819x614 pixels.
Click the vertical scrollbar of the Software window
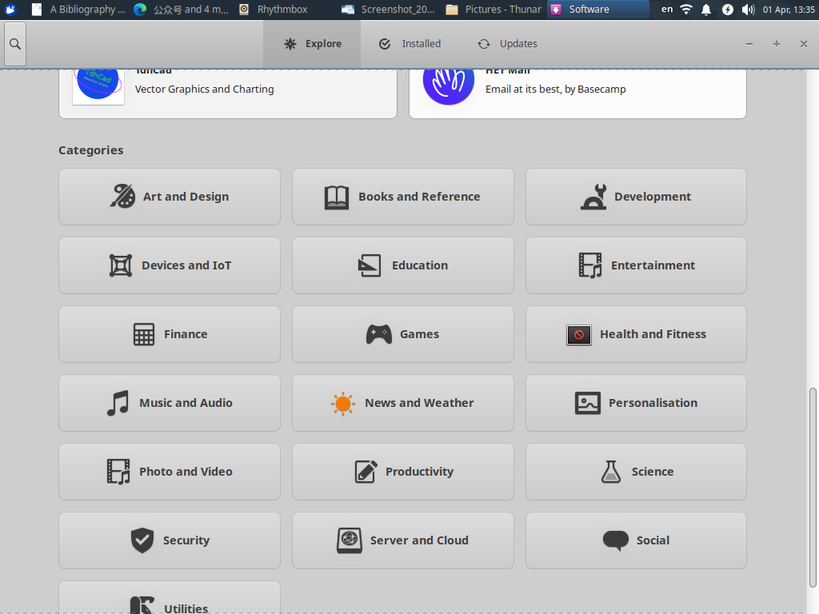coord(812,487)
